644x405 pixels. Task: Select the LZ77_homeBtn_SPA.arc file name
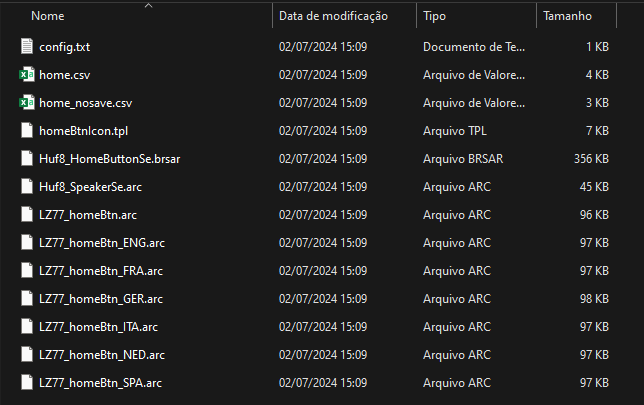pos(100,382)
